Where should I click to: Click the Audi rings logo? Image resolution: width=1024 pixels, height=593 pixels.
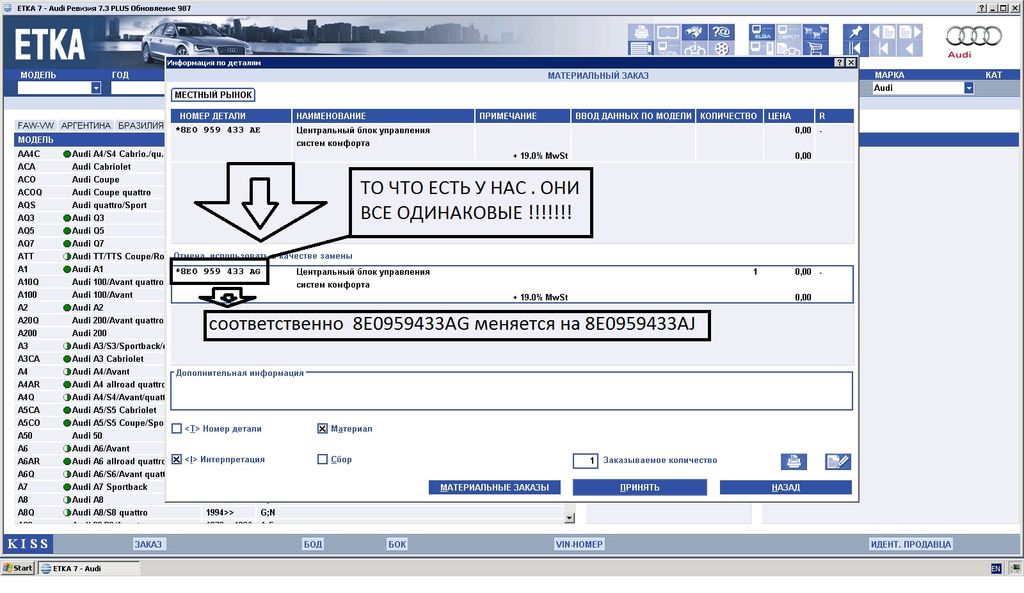click(x=973, y=35)
